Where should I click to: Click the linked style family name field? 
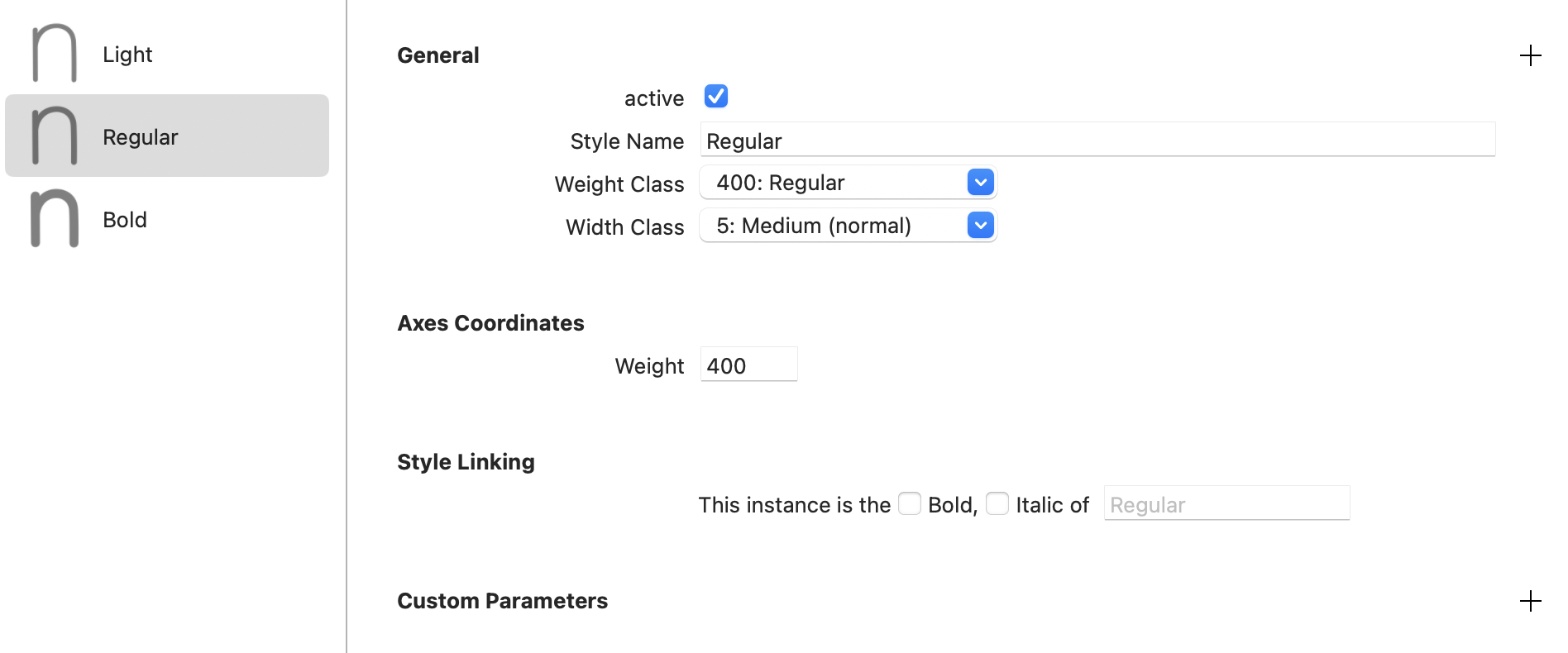tap(1226, 504)
